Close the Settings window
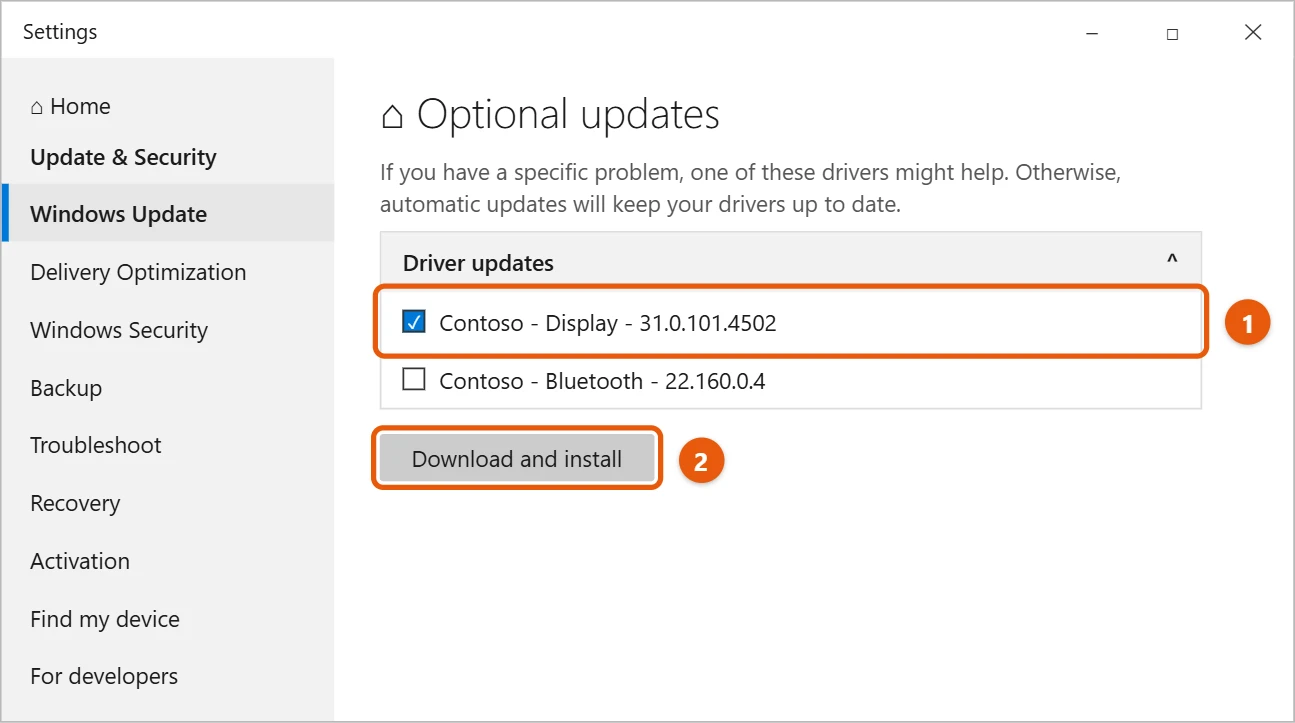The height and width of the screenshot is (723, 1295). click(1253, 33)
